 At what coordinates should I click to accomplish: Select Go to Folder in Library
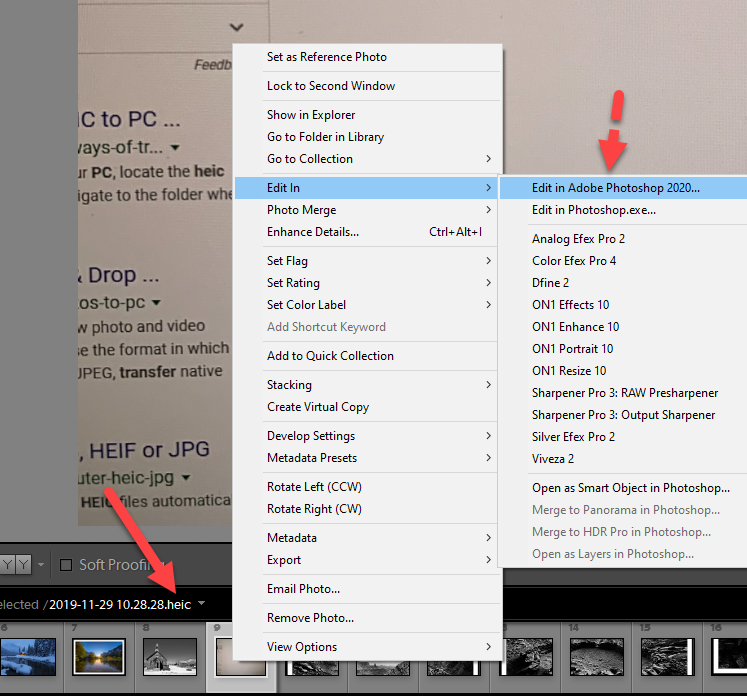[x=368, y=137]
